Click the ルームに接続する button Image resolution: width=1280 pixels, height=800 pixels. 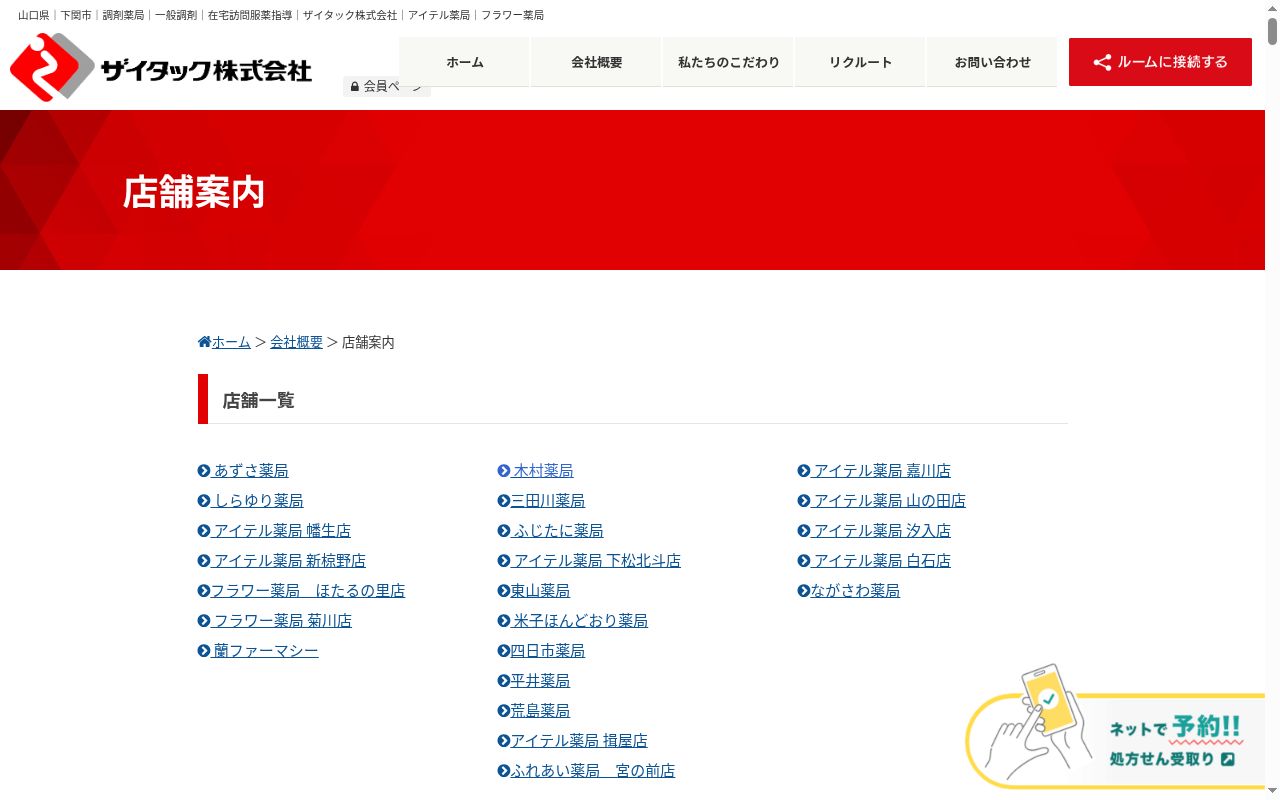(x=1160, y=62)
